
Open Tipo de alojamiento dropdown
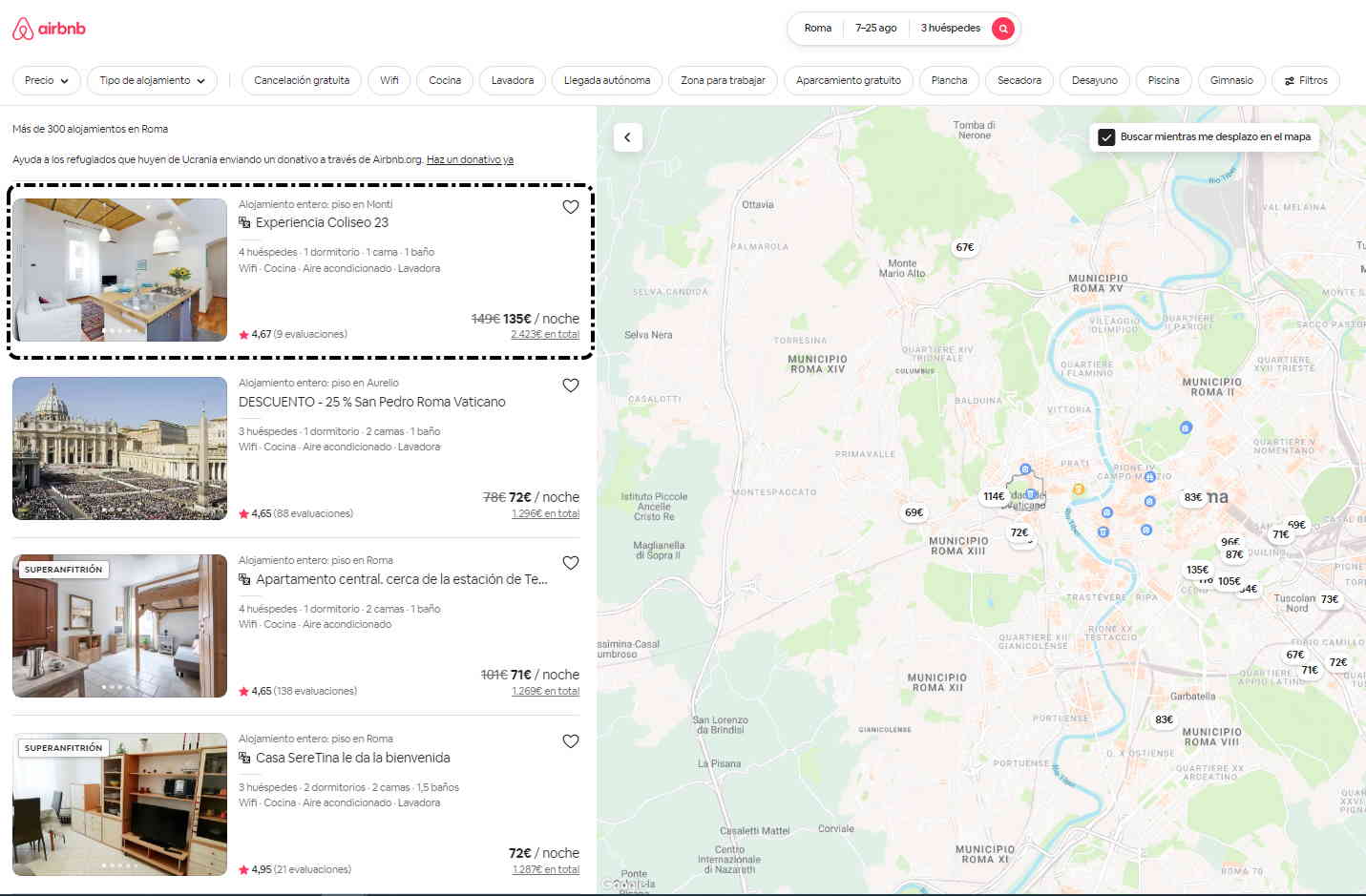[x=152, y=80]
